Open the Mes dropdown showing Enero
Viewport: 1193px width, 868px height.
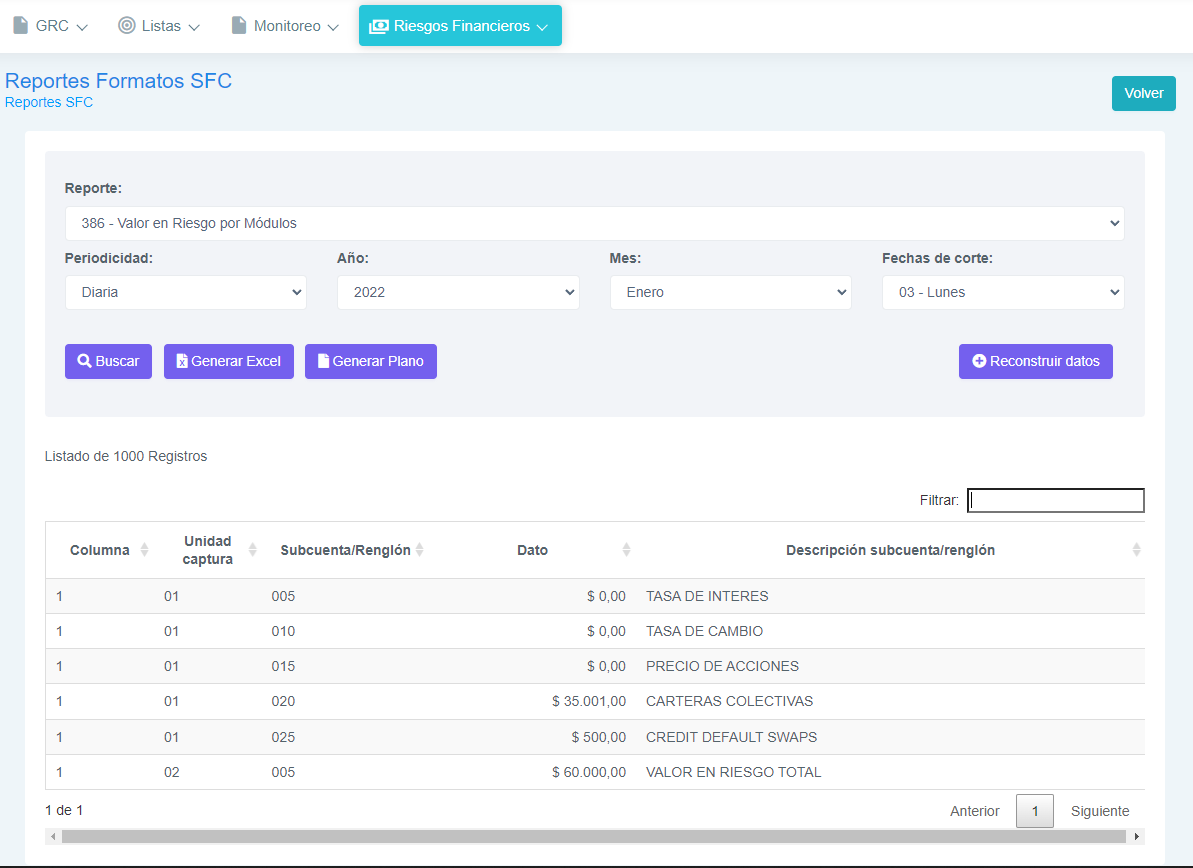pyautogui.click(x=730, y=293)
